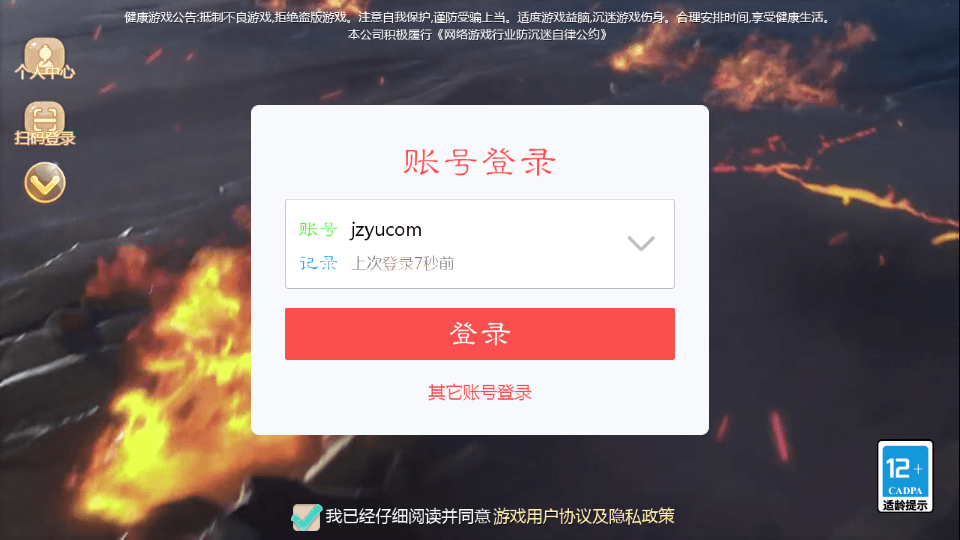
Task: Select the jzyucom account name text
Action: (386, 230)
